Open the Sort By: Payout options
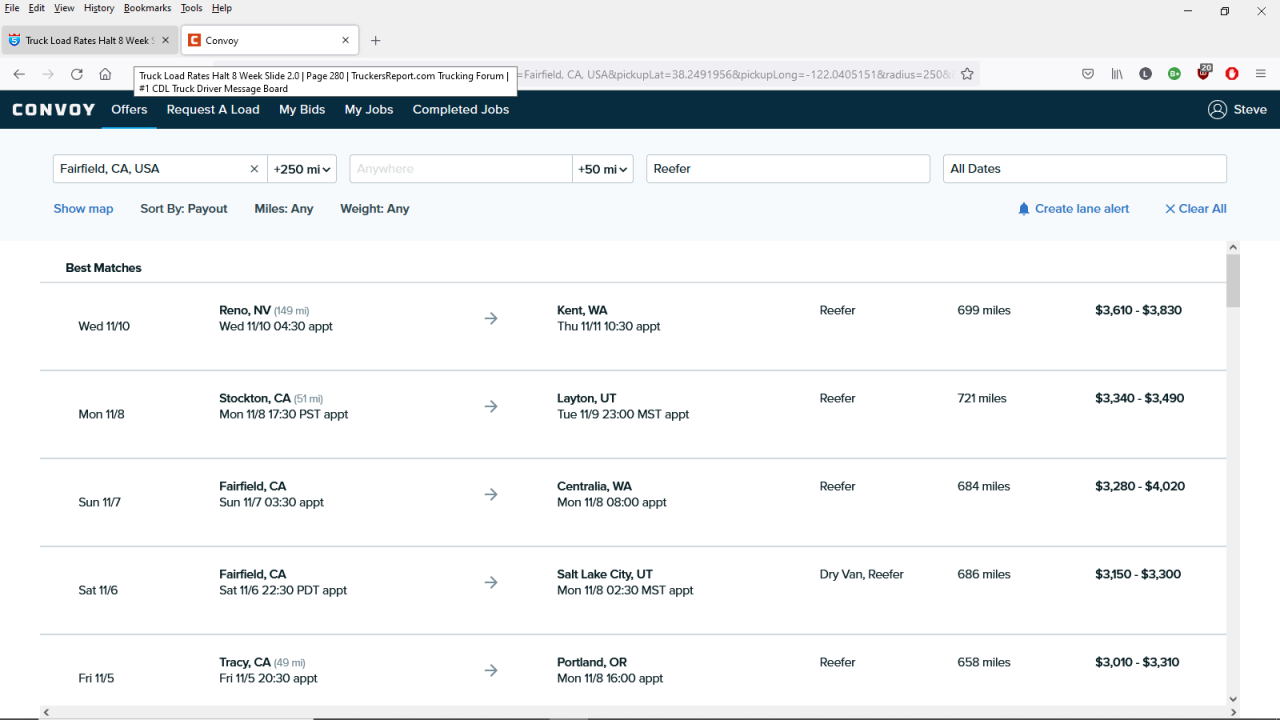 point(184,209)
